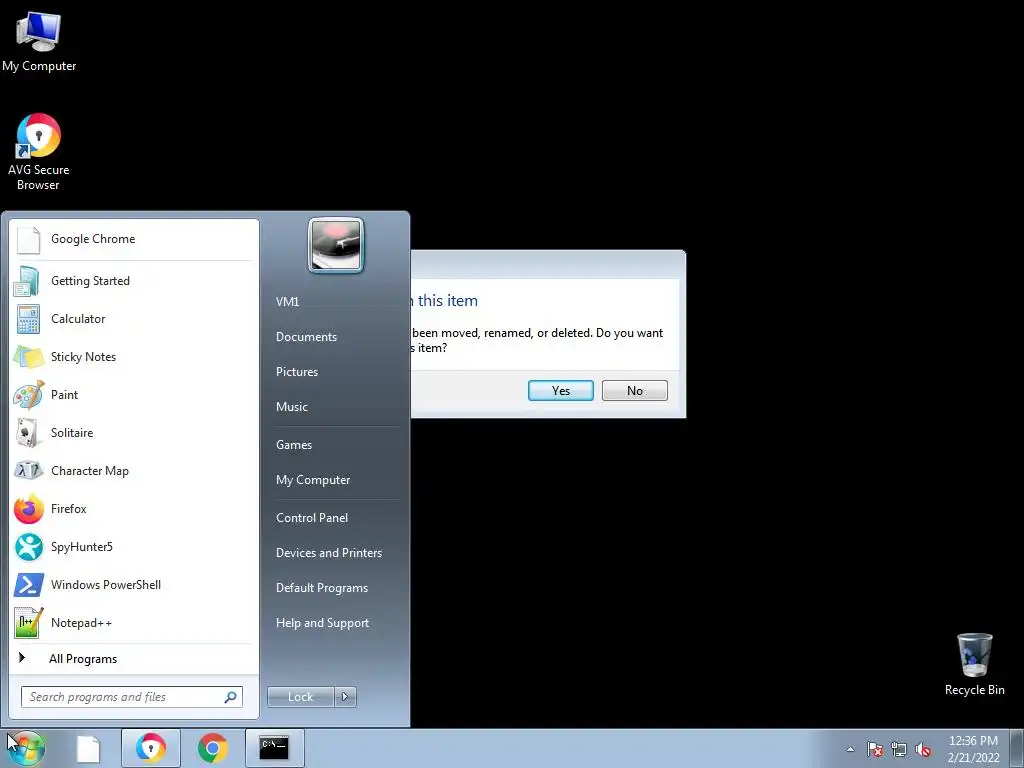The width and height of the screenshot is (1024, 768).
Task: Start Solitaire from Start menu
Action: [133, 432]
